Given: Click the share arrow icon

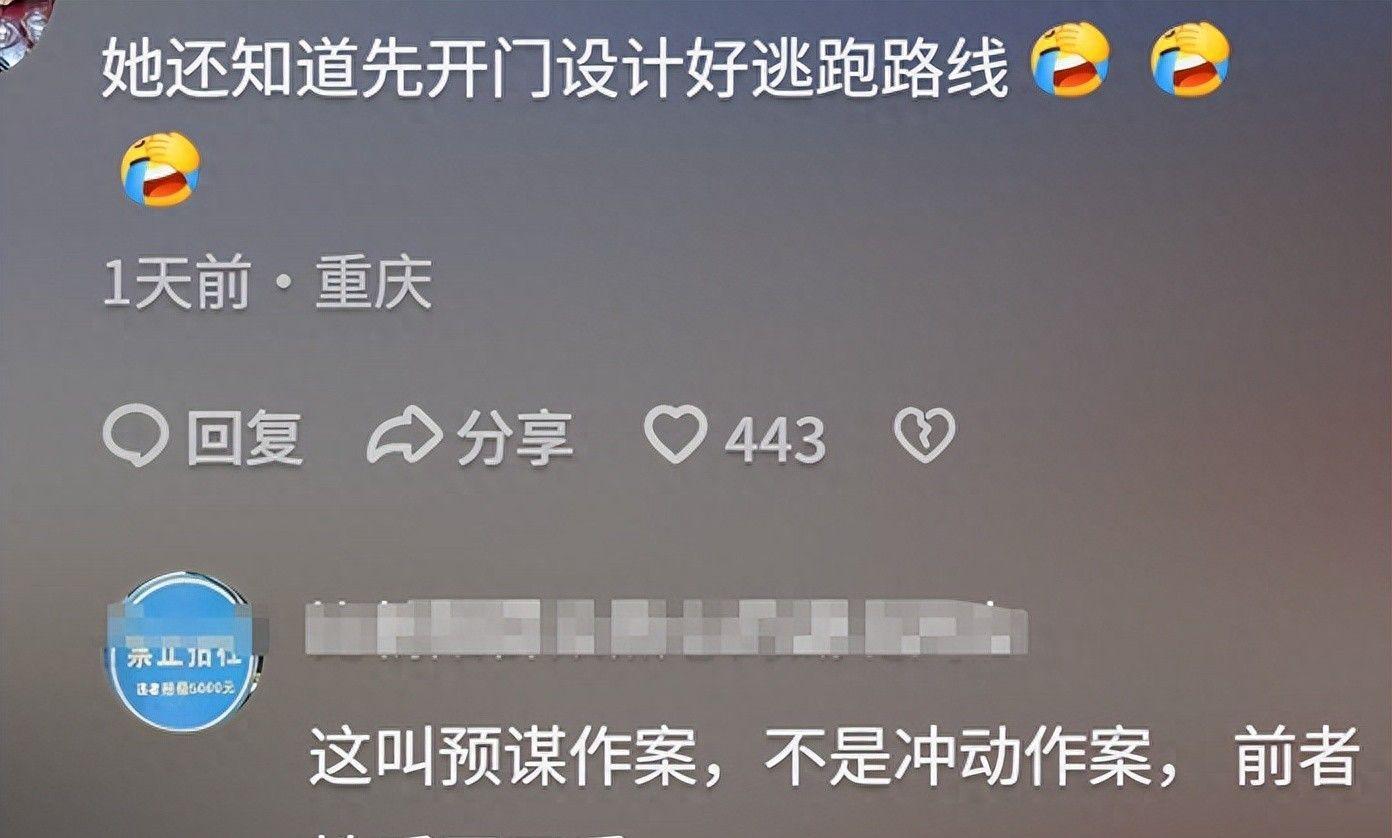Looking at the screenshot, I should [405, 436].
